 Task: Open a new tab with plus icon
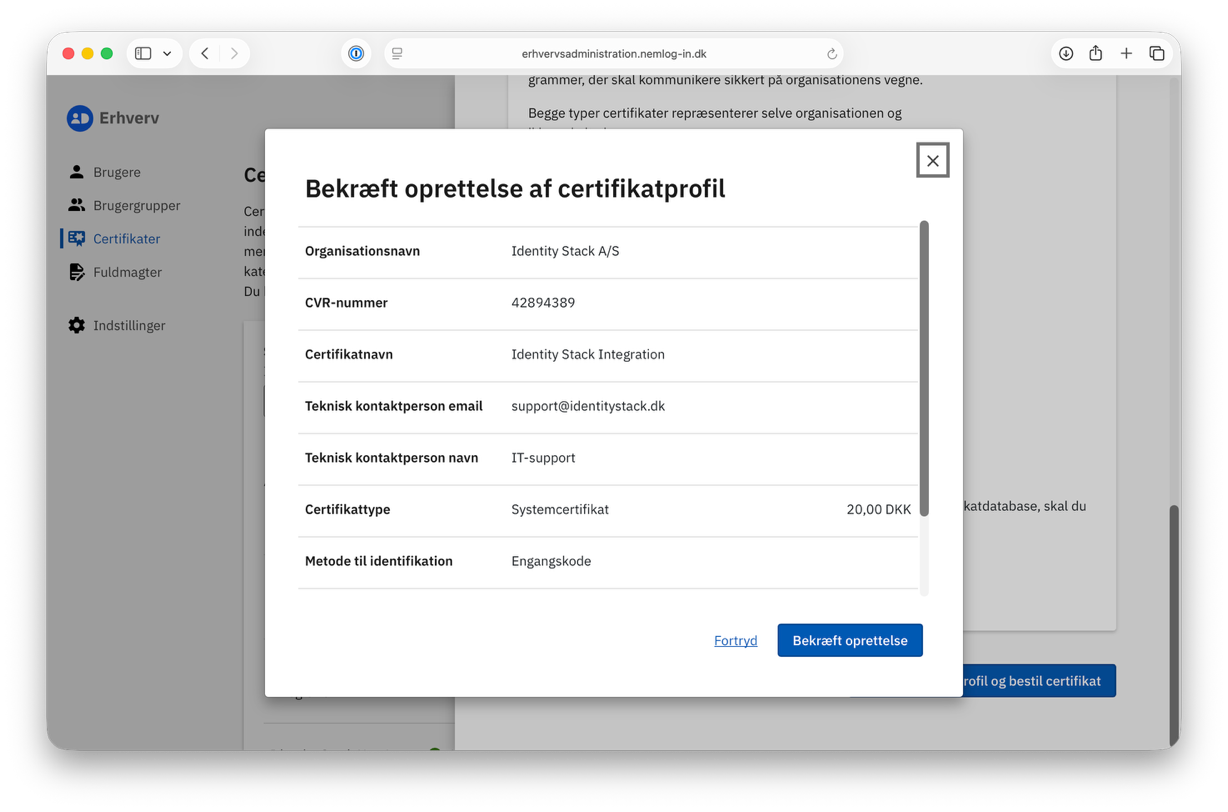[1126, 54]
